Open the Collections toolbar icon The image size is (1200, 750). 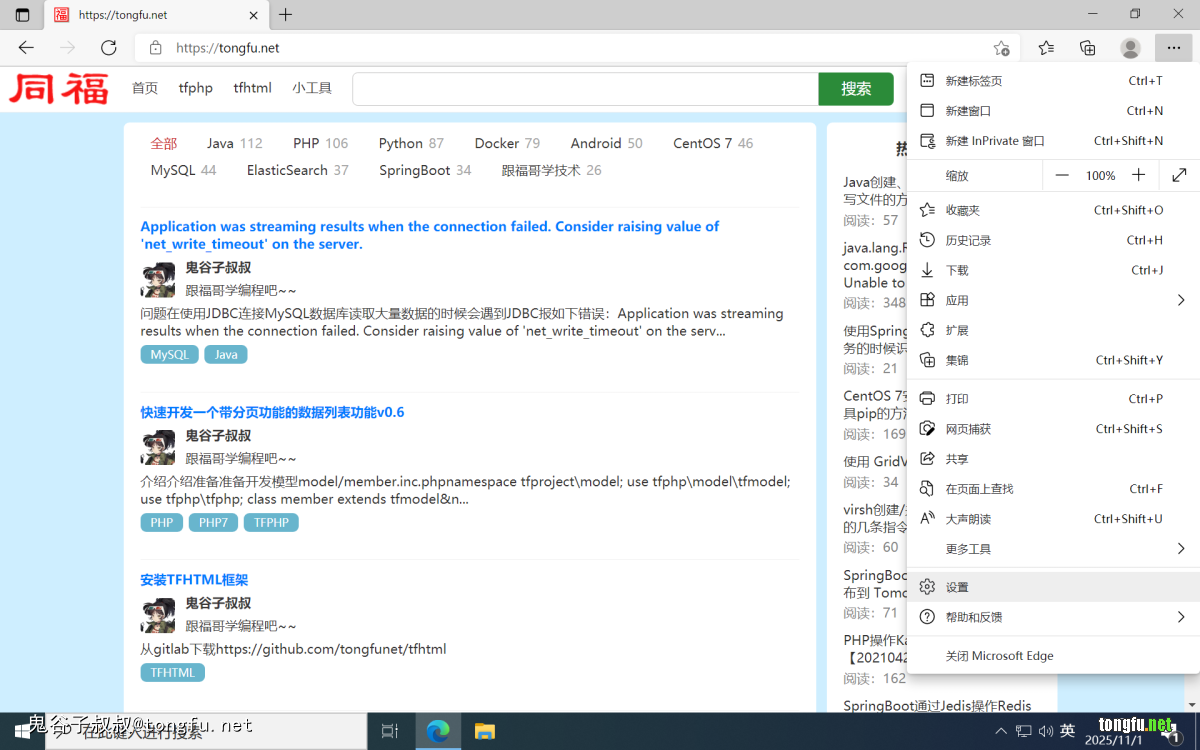pos(1088,48)
